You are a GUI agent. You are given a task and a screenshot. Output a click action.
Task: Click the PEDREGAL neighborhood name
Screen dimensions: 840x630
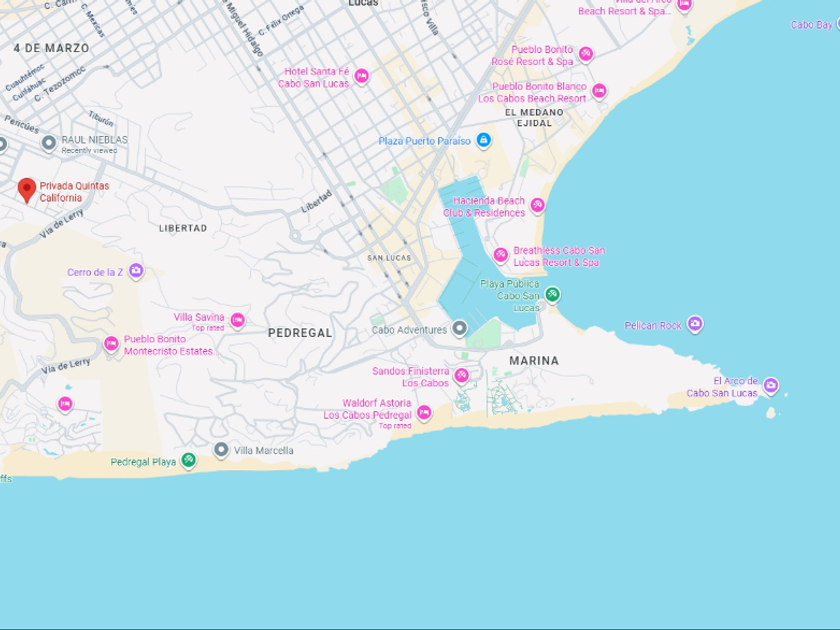(x=300, y=333)
